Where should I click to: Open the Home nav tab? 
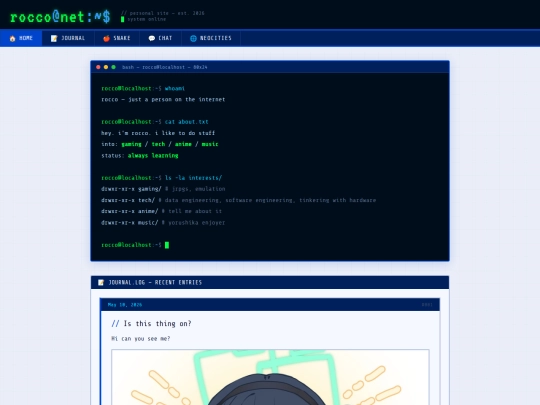[x=21, y=38]
